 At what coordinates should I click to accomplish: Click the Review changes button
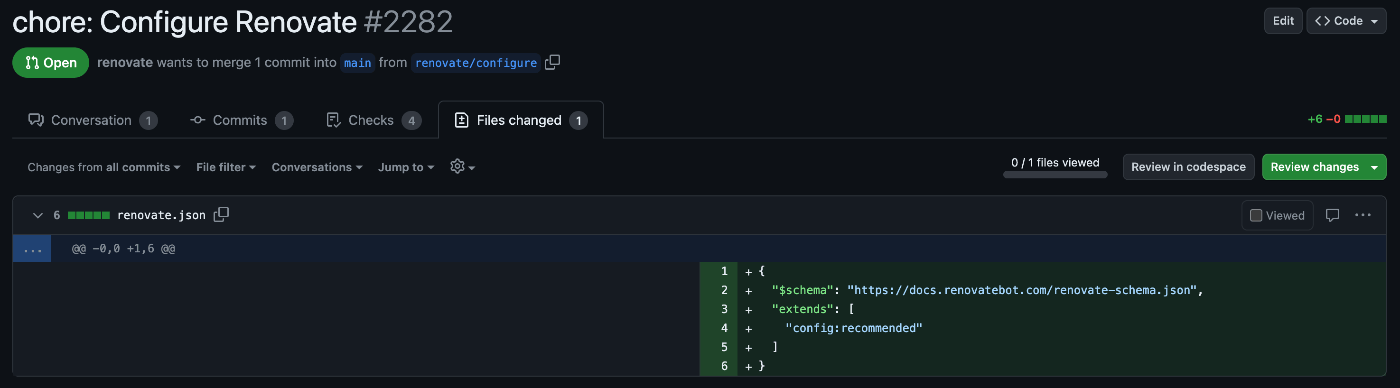(1324, 167)
